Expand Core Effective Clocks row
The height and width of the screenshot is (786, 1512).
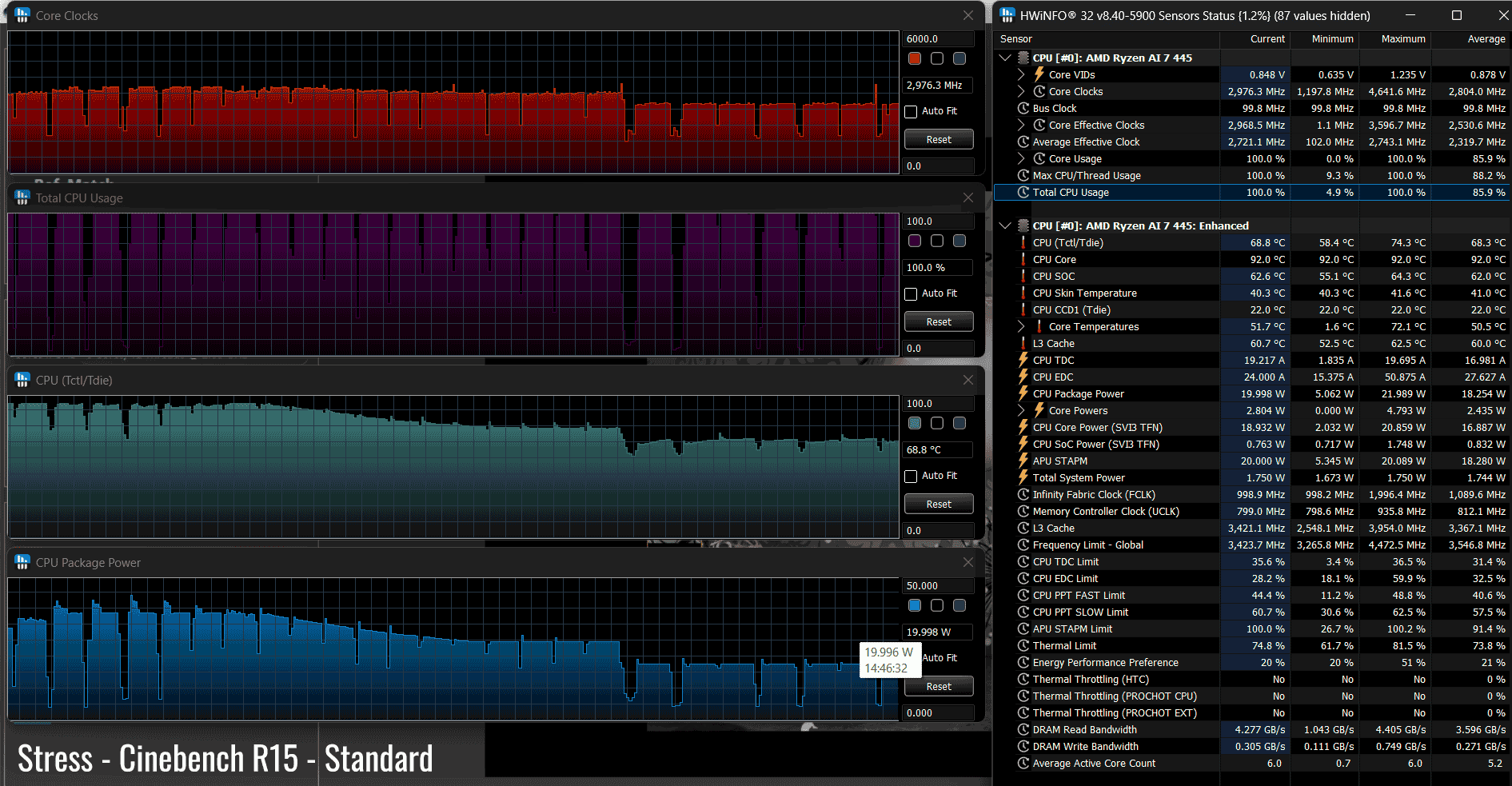1021,125
